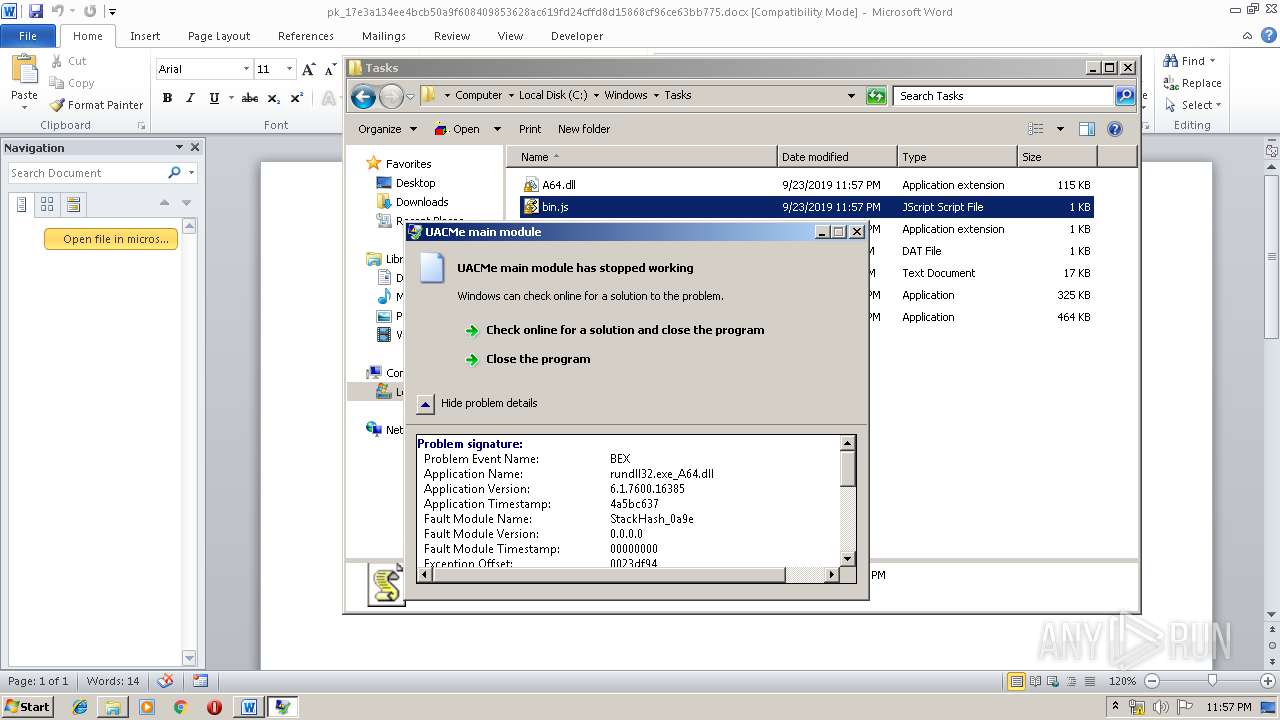Click the Word app icon in taskbar

tap(248, 707)
